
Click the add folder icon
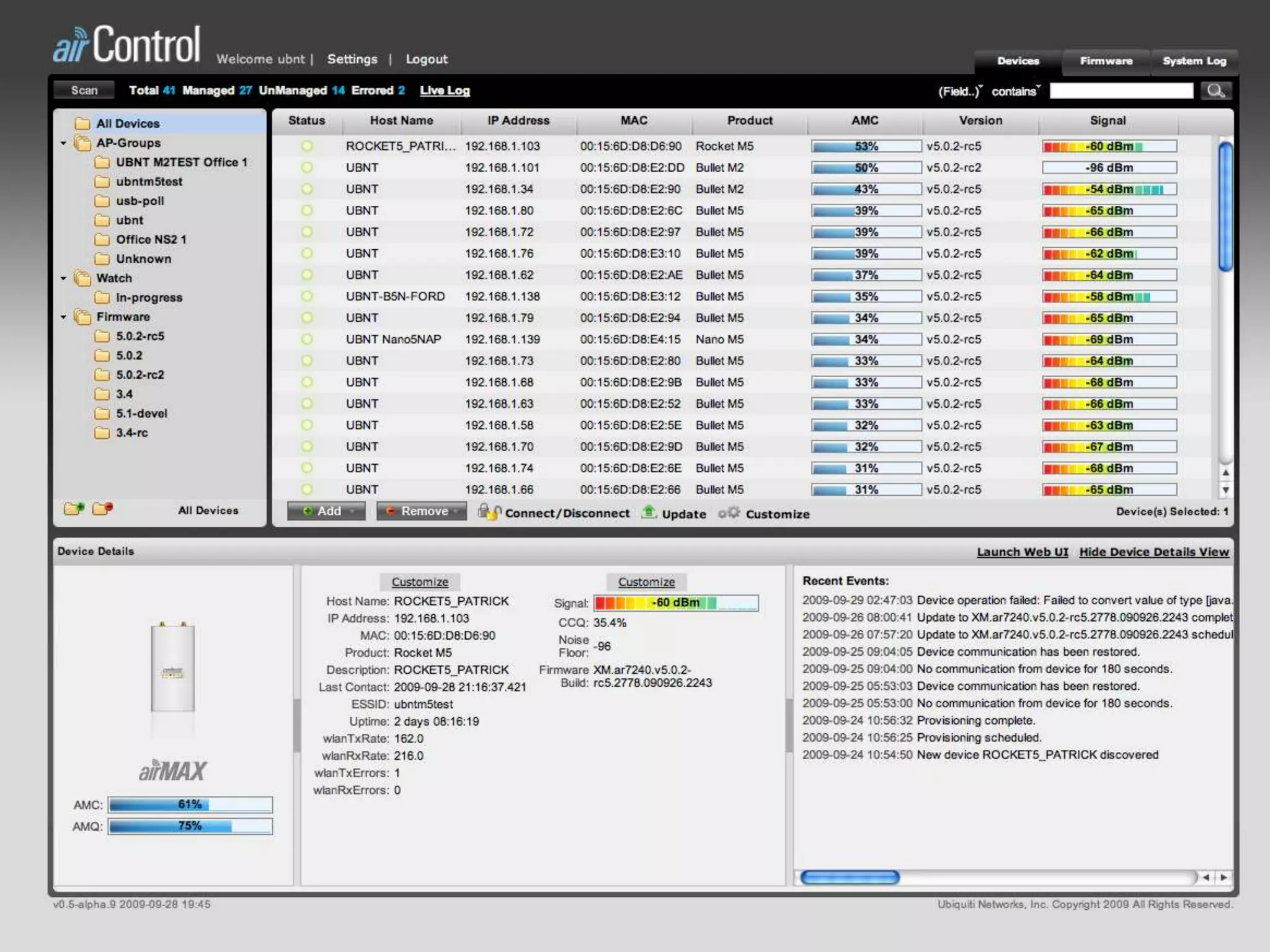74,509
